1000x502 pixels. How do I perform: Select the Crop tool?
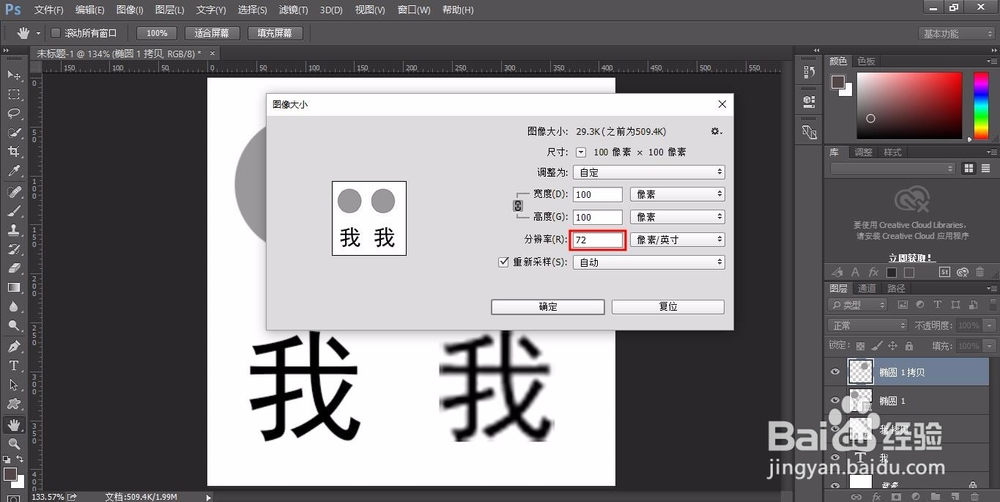[13, 152]
